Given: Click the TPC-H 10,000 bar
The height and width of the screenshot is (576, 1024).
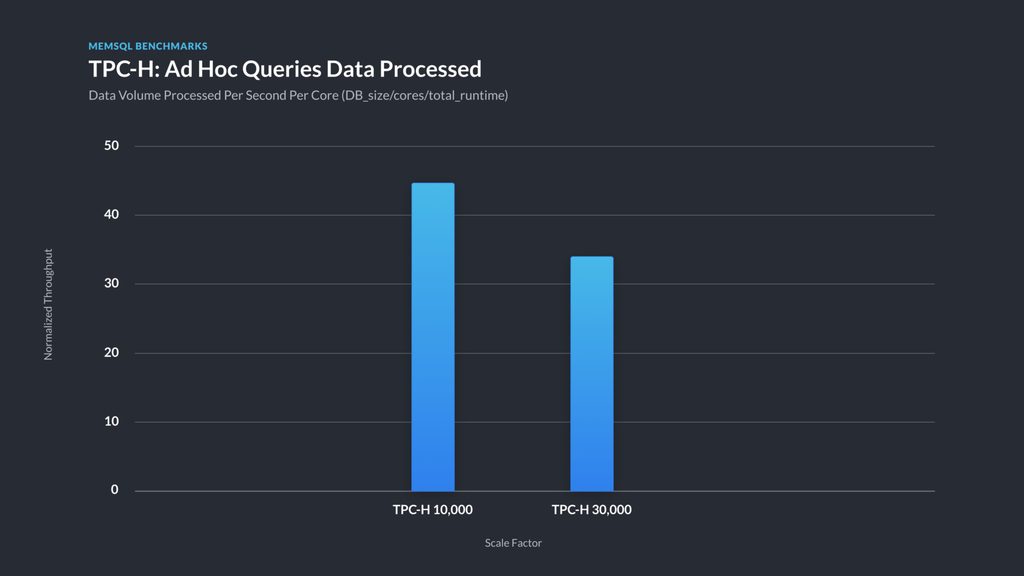Looking at the screenshot, I should 433,337.
